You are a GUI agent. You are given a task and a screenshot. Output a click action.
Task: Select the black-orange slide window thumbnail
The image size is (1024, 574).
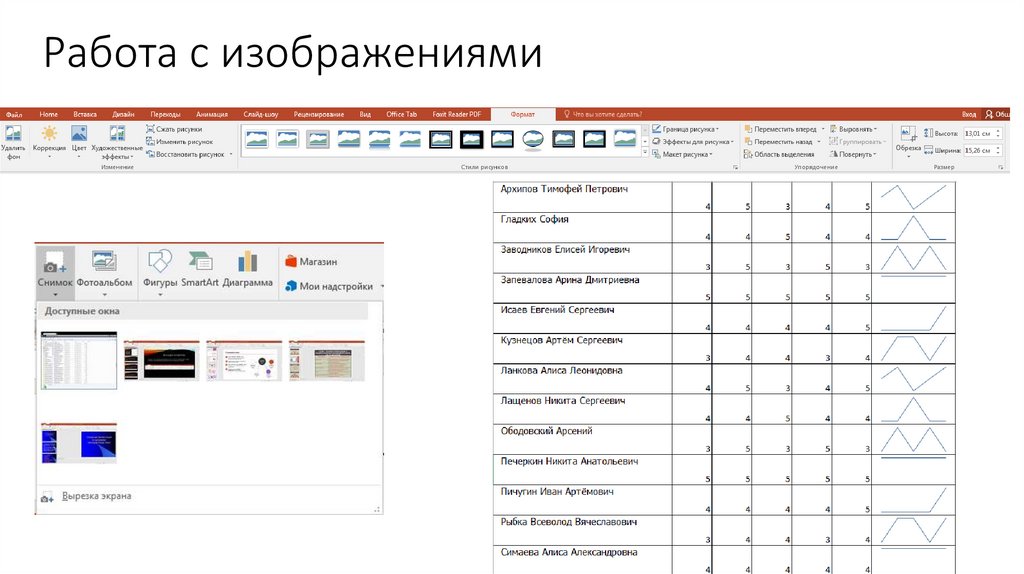[161, 360]
